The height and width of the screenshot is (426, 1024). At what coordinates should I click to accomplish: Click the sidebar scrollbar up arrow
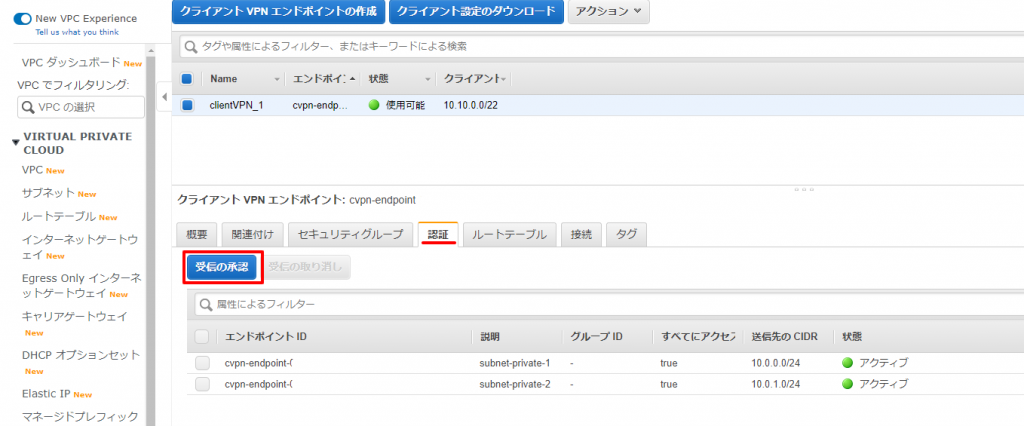(150, 50)
